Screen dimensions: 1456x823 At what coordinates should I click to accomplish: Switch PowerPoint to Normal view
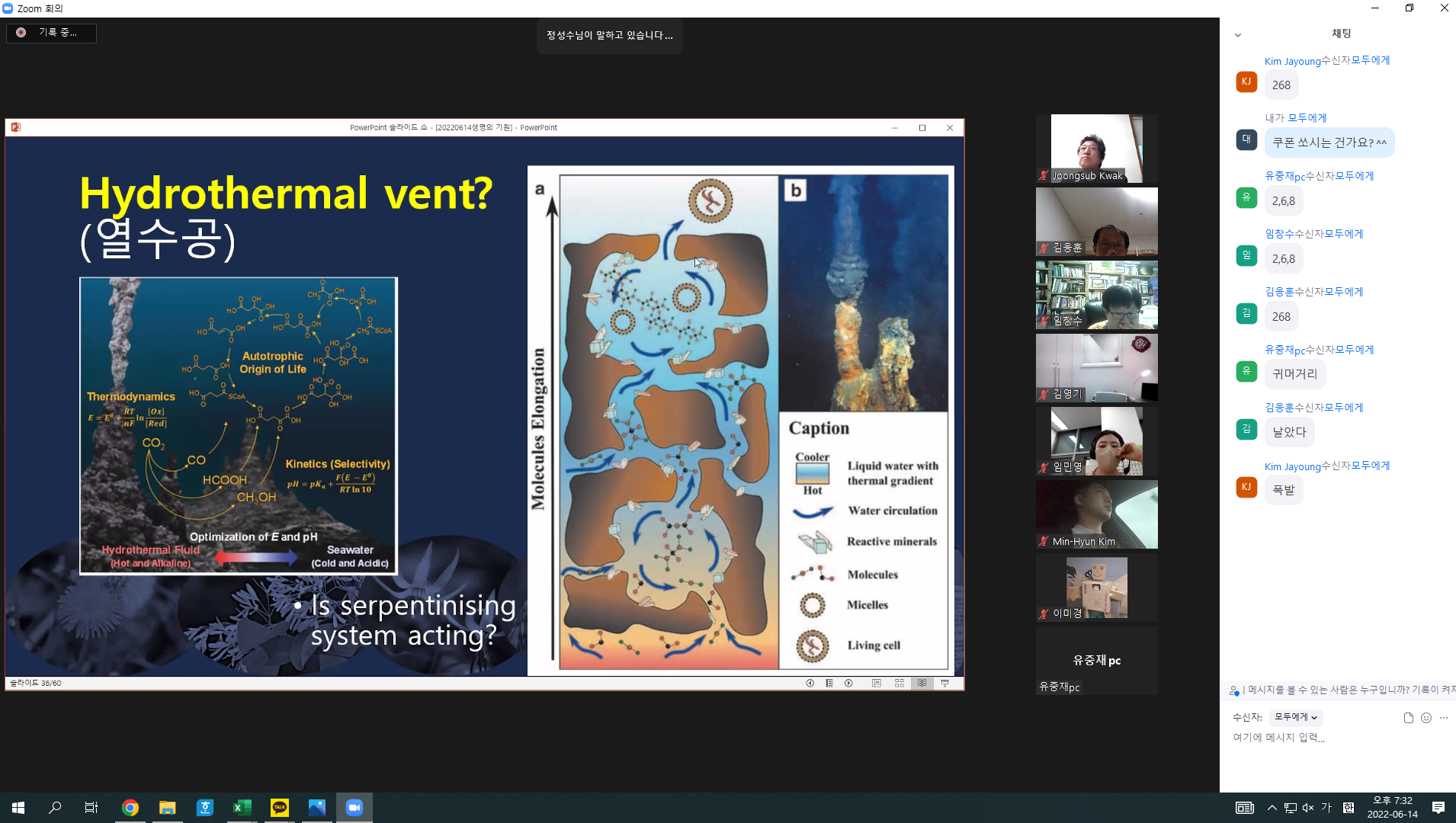click(x=877, y=684)
